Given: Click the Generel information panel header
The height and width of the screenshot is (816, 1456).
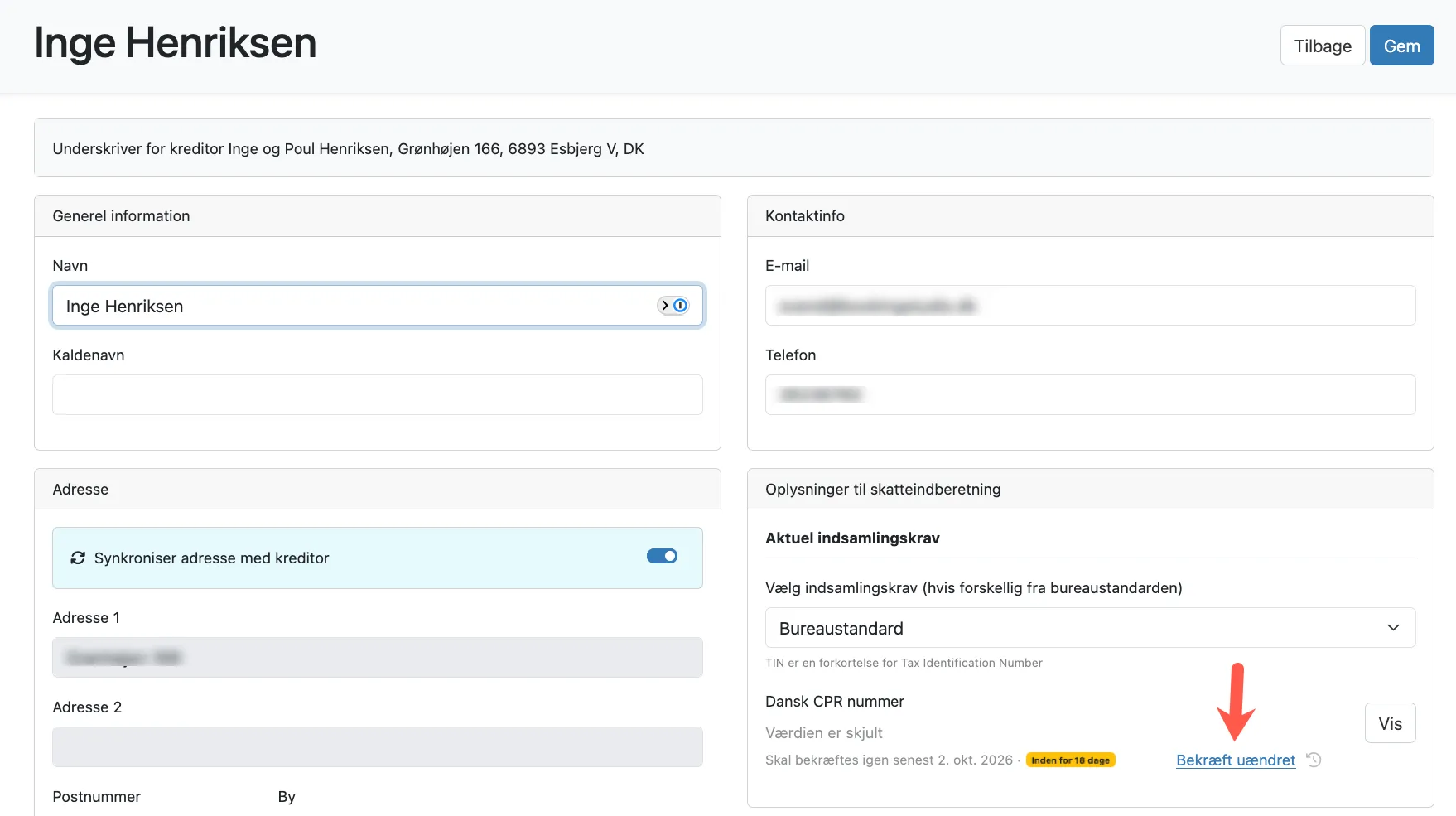Looking at the screenshot, I should click(x=378, y=216).
